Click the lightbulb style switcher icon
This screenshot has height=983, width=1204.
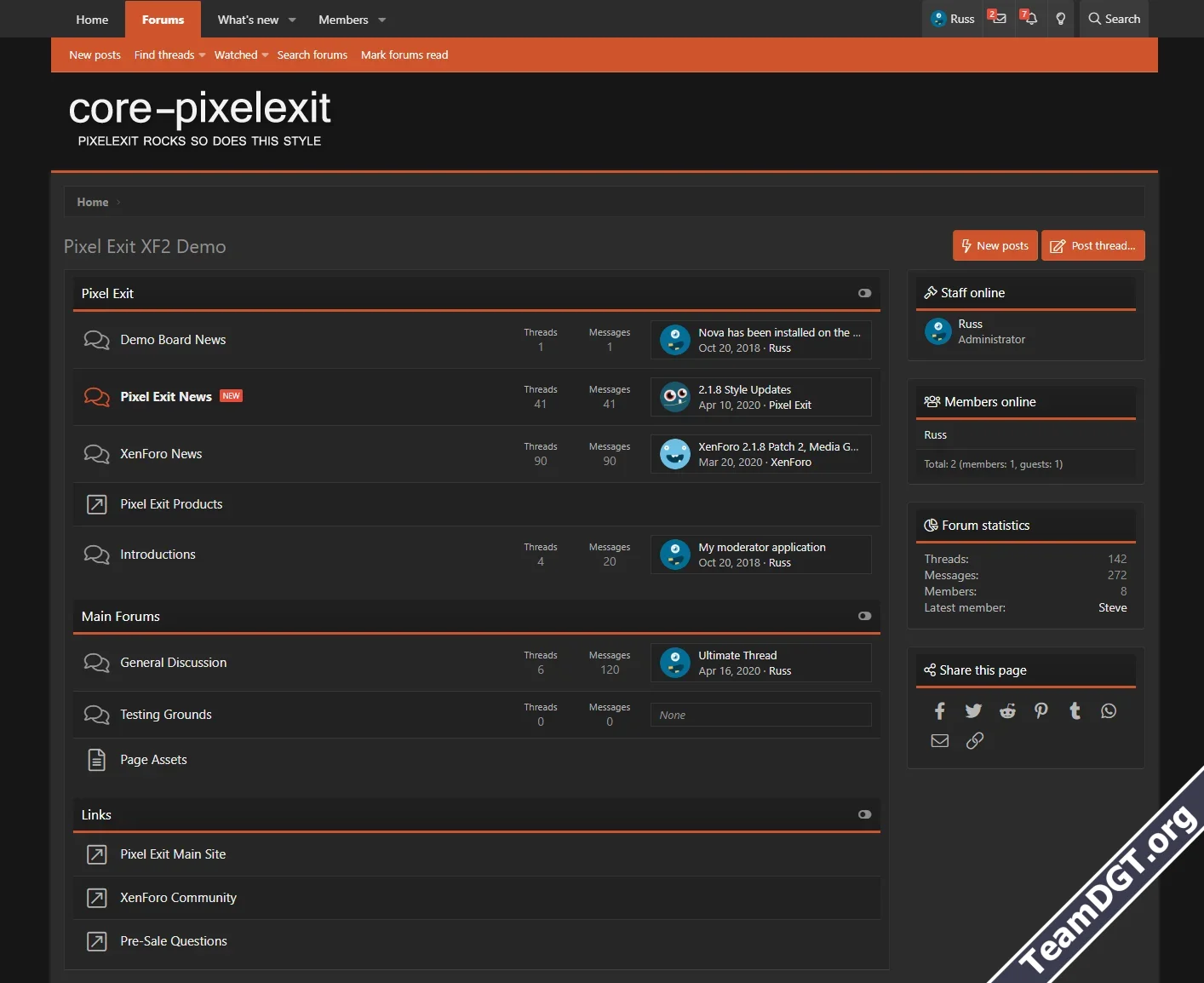[x=1060, y=19]
